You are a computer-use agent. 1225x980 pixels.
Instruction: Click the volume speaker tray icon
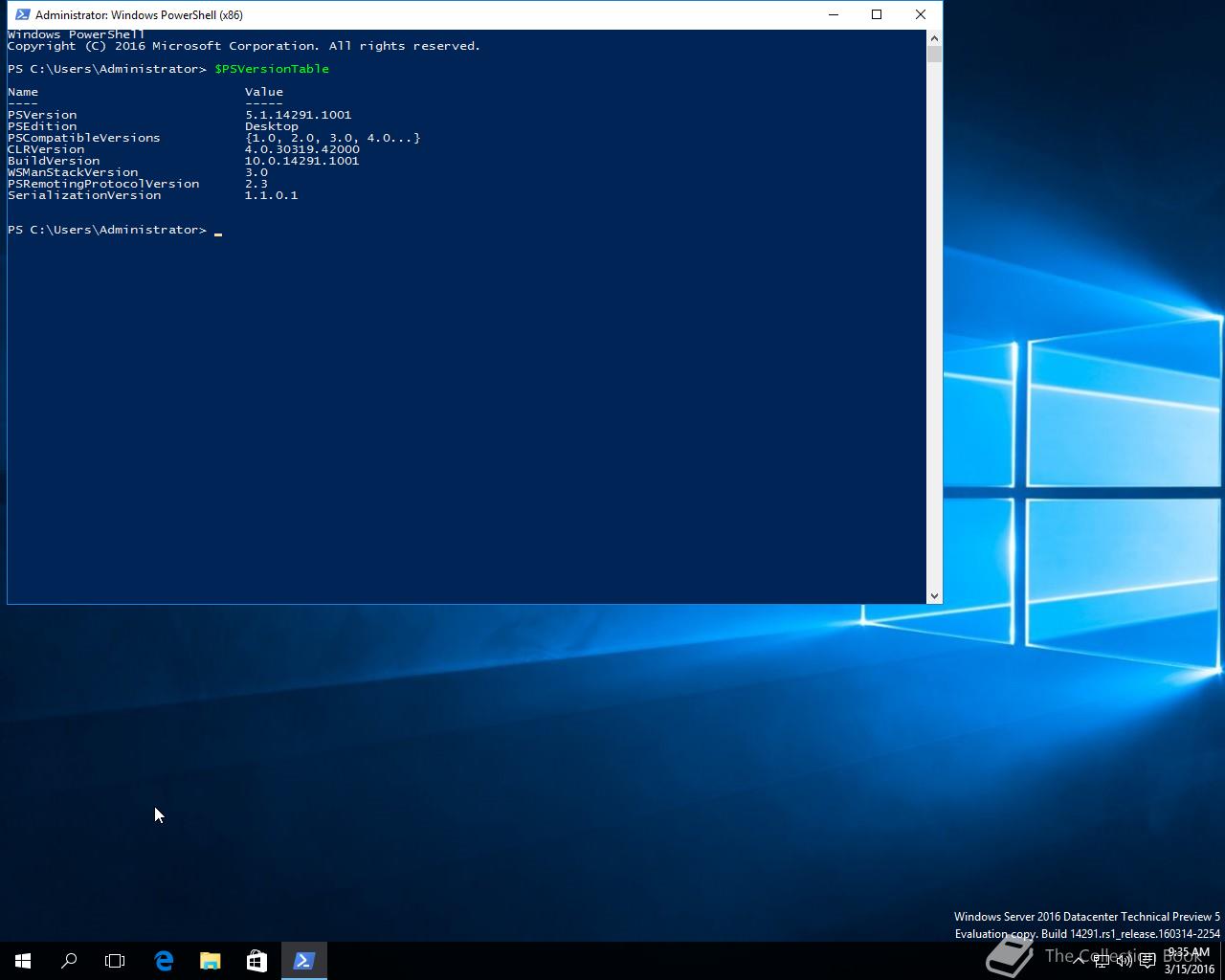pyautogui.click(x=1125, y=961)
